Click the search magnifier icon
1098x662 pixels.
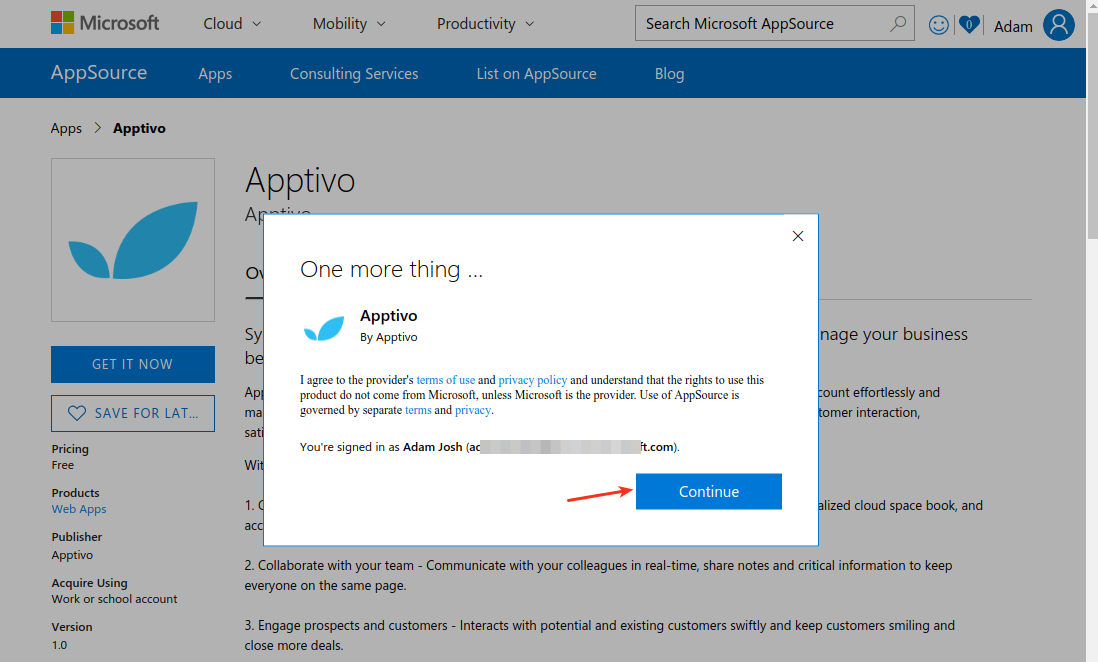(897, 24)
